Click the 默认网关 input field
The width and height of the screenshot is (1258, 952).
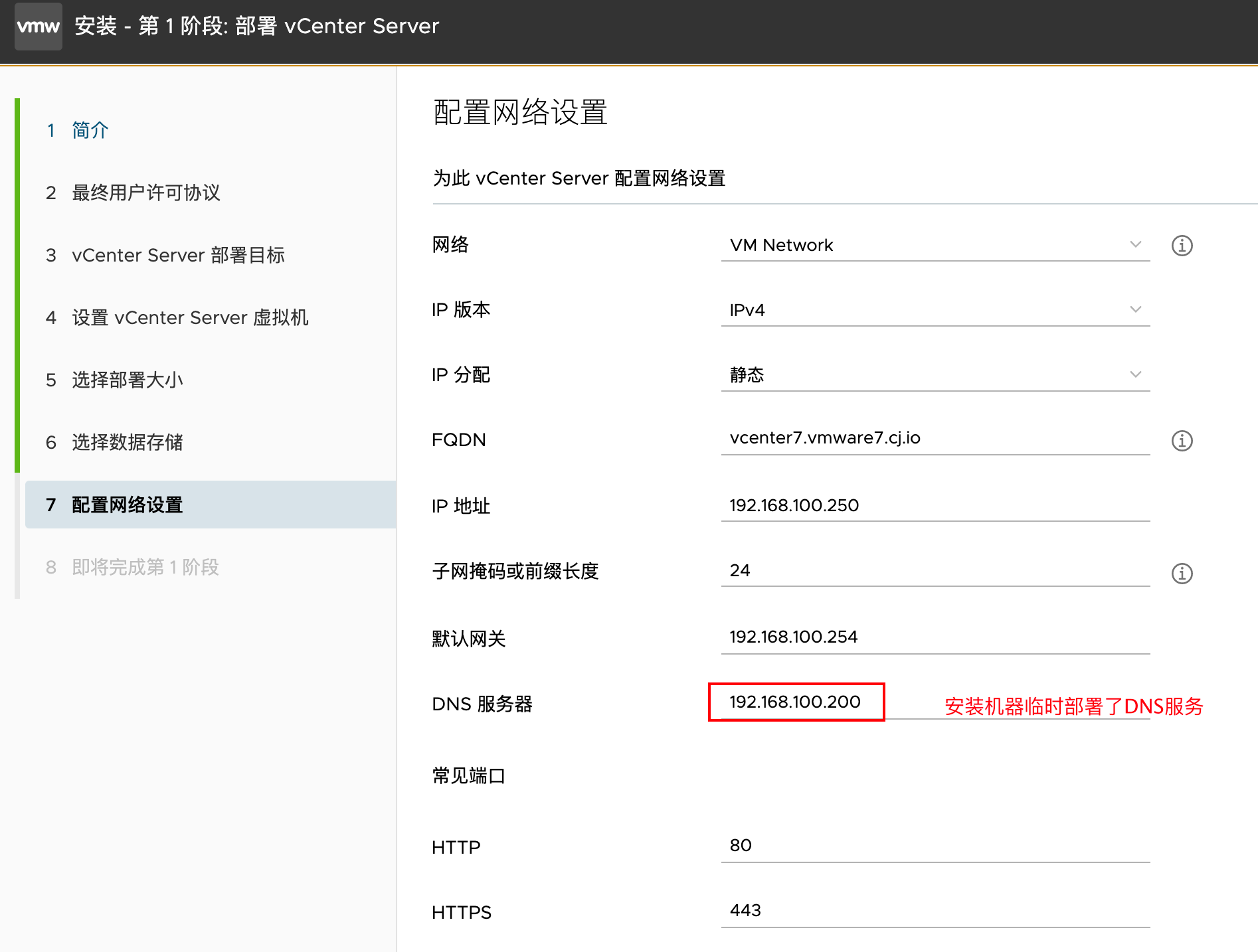pyautogui.click(x=935, y=637)
